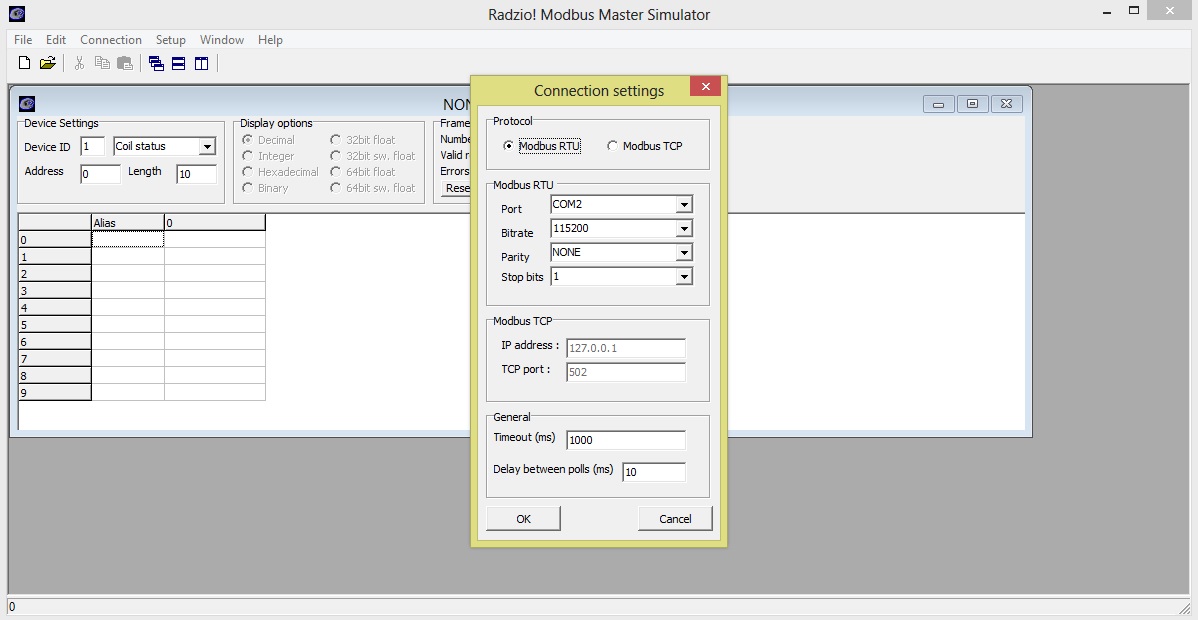Tile windows horizontally via toolbar icon
The height and width of the screenshot is (620, 1198).
[x=179, y=63]
